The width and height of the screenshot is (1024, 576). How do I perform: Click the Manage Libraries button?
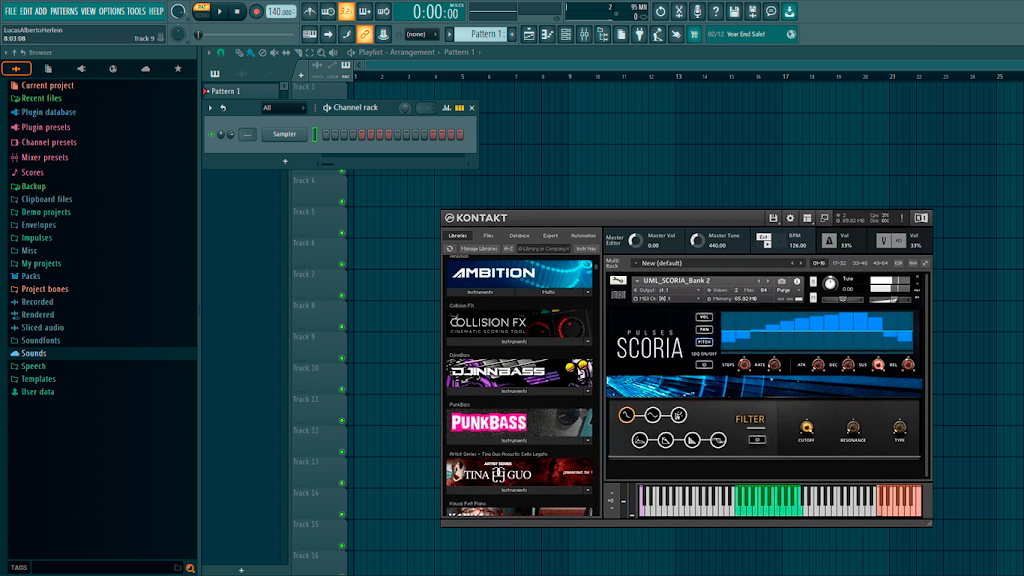[479, 249]
